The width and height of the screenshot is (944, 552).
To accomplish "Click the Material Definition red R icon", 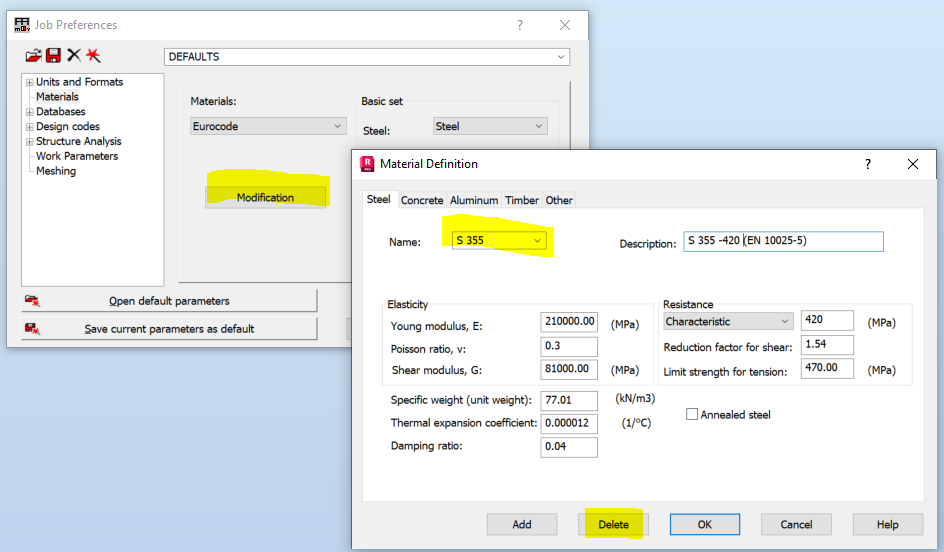I will coord(367,164).
